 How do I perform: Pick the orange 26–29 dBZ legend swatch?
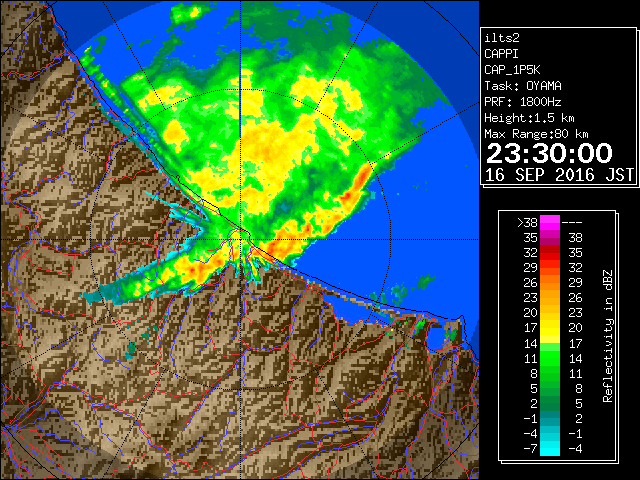550,283
